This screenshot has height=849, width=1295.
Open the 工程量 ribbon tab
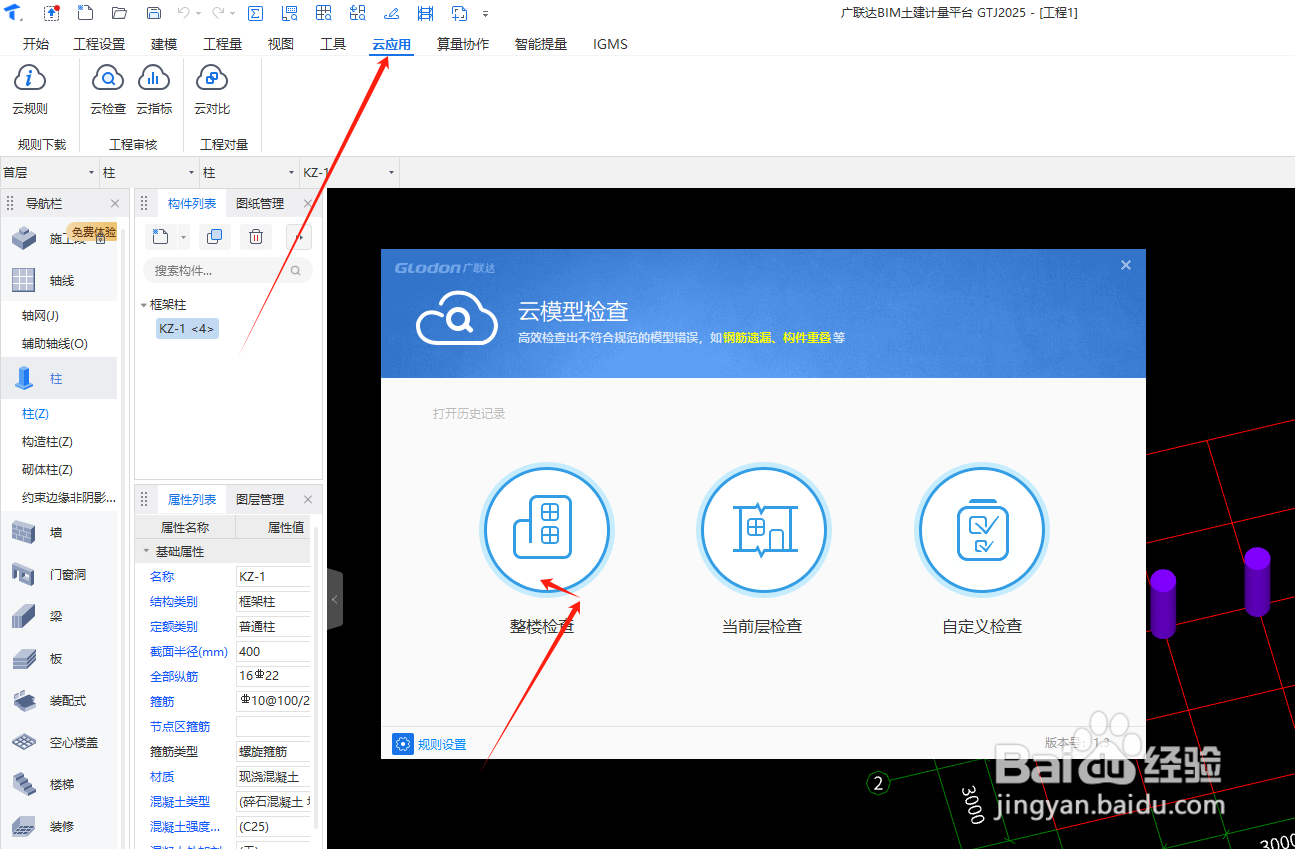[x=223, y=44]
